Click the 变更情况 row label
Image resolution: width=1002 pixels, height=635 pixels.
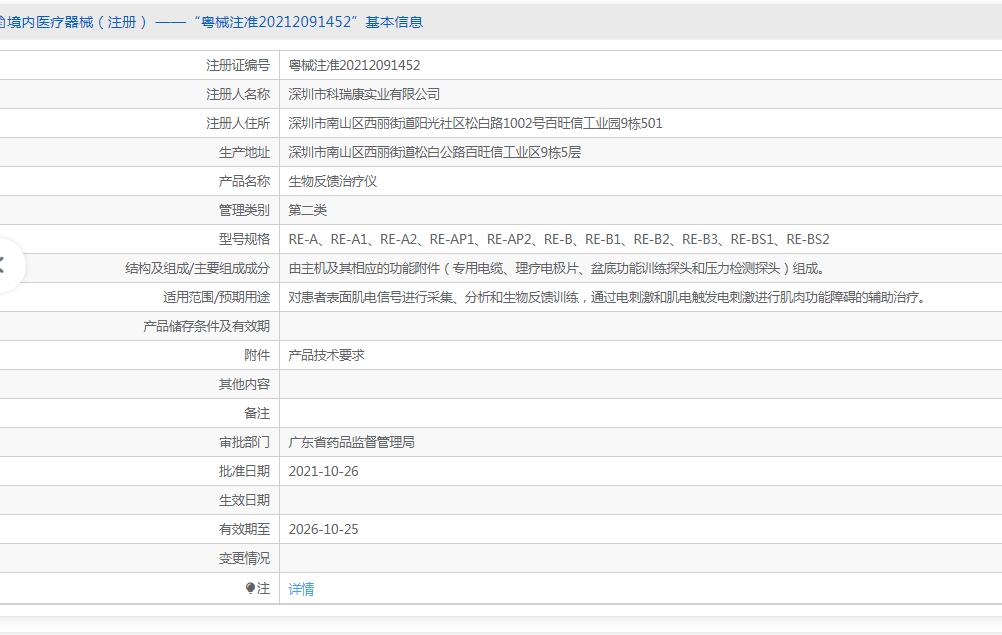pyautogui.click(x=244, y=558)
